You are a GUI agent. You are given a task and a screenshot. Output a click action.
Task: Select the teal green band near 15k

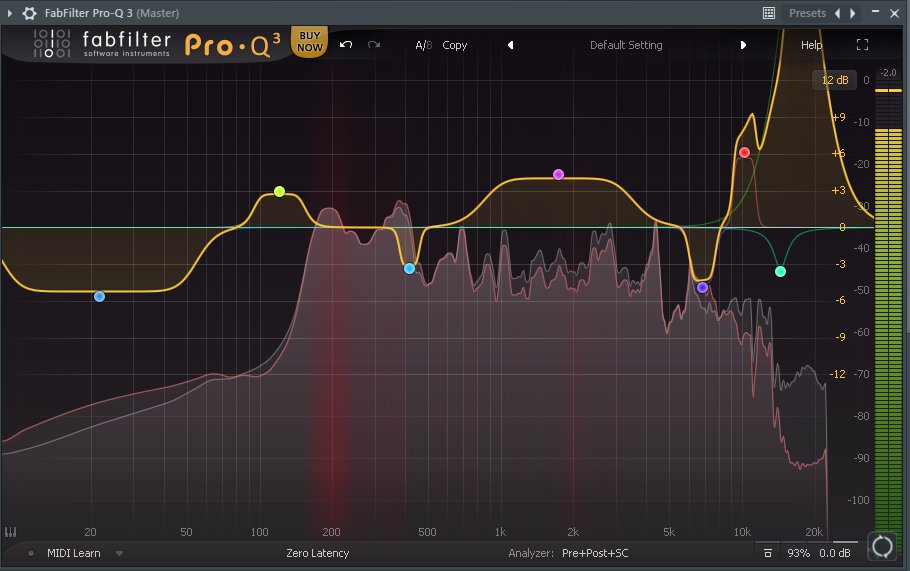pyautogui.click(x=781, y=272)
